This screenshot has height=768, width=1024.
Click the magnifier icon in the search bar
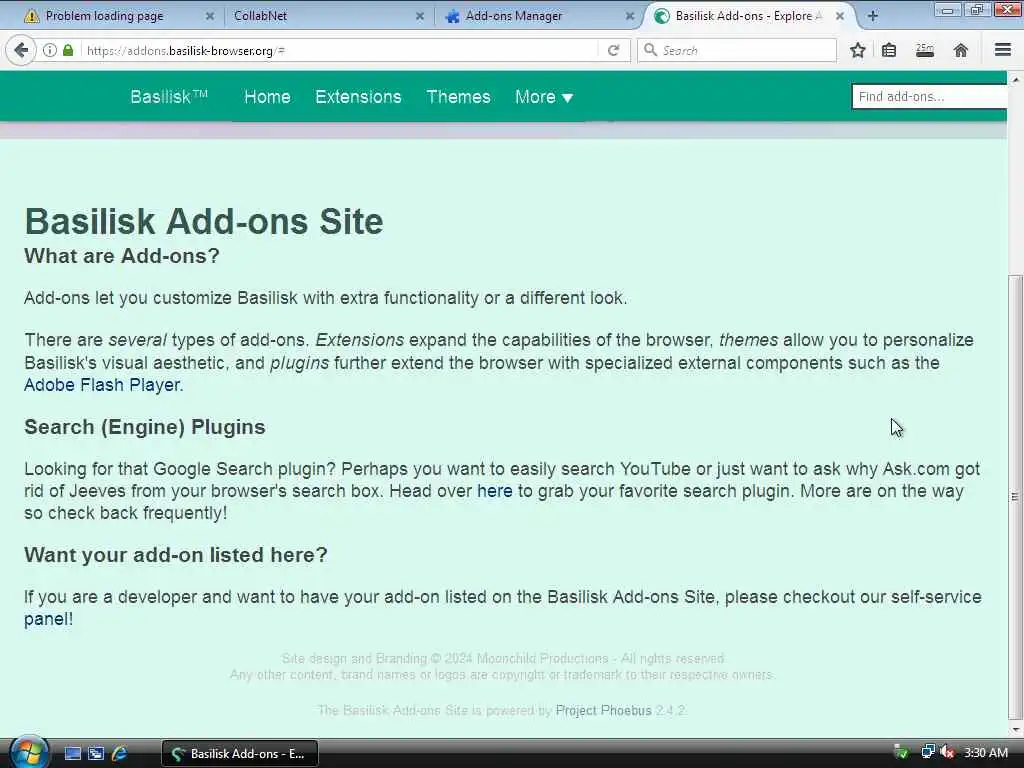(650, 50)
